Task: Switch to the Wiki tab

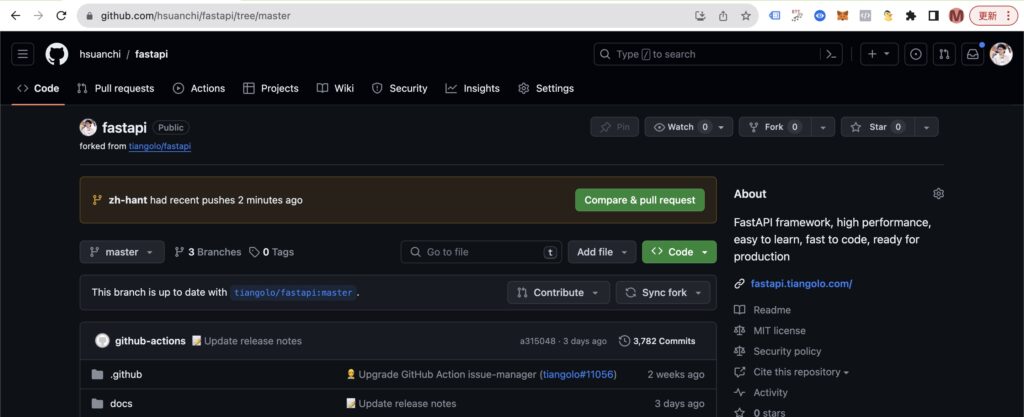Action: tap(335, 88)
